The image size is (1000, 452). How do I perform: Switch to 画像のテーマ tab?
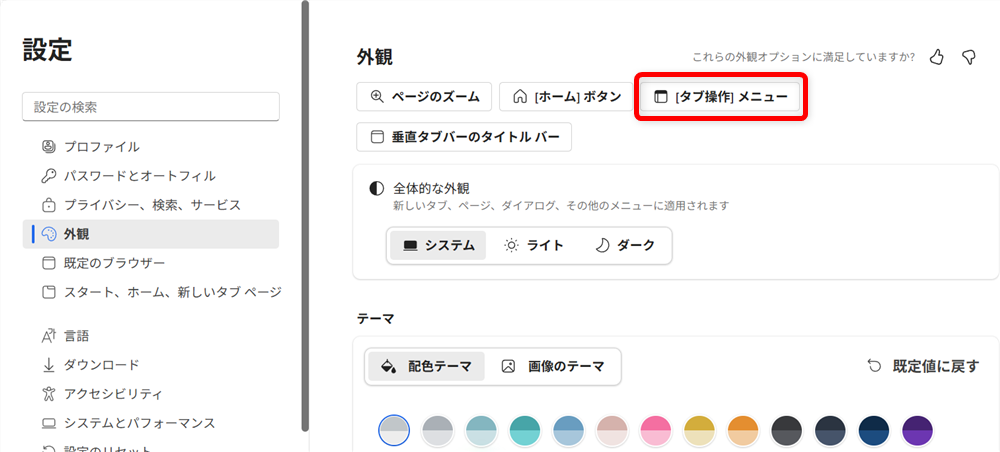pyautogui.click(x=553, y=367)
